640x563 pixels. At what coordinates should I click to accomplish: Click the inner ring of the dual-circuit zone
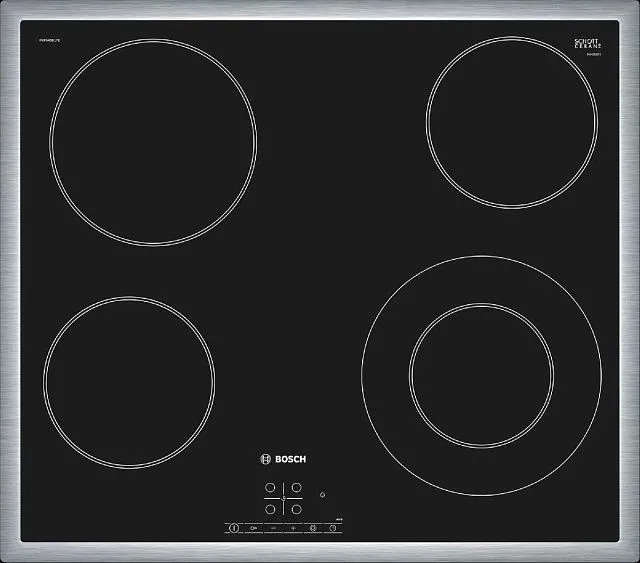(482, 376)
